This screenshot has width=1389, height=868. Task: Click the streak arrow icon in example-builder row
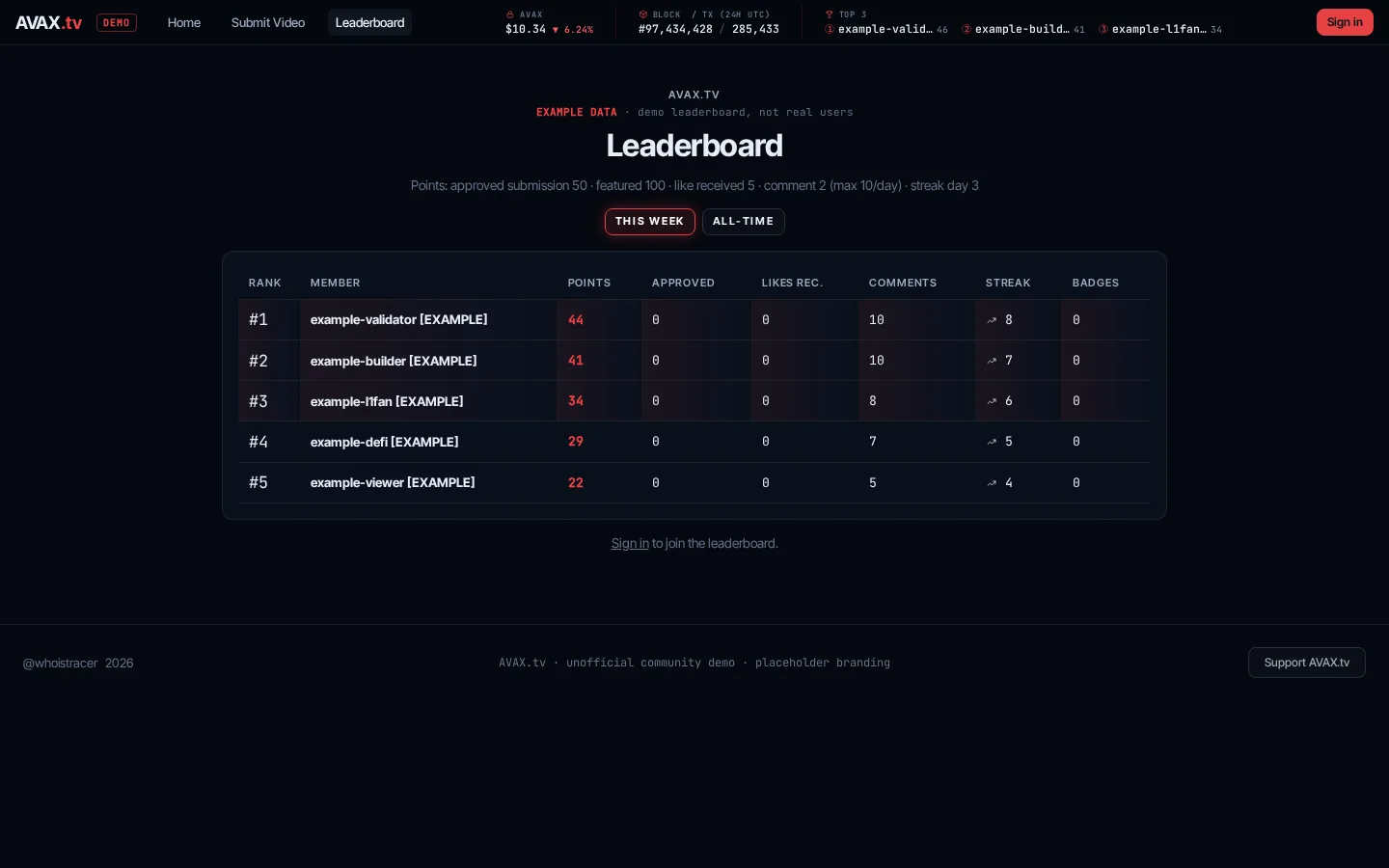(992, 361)
